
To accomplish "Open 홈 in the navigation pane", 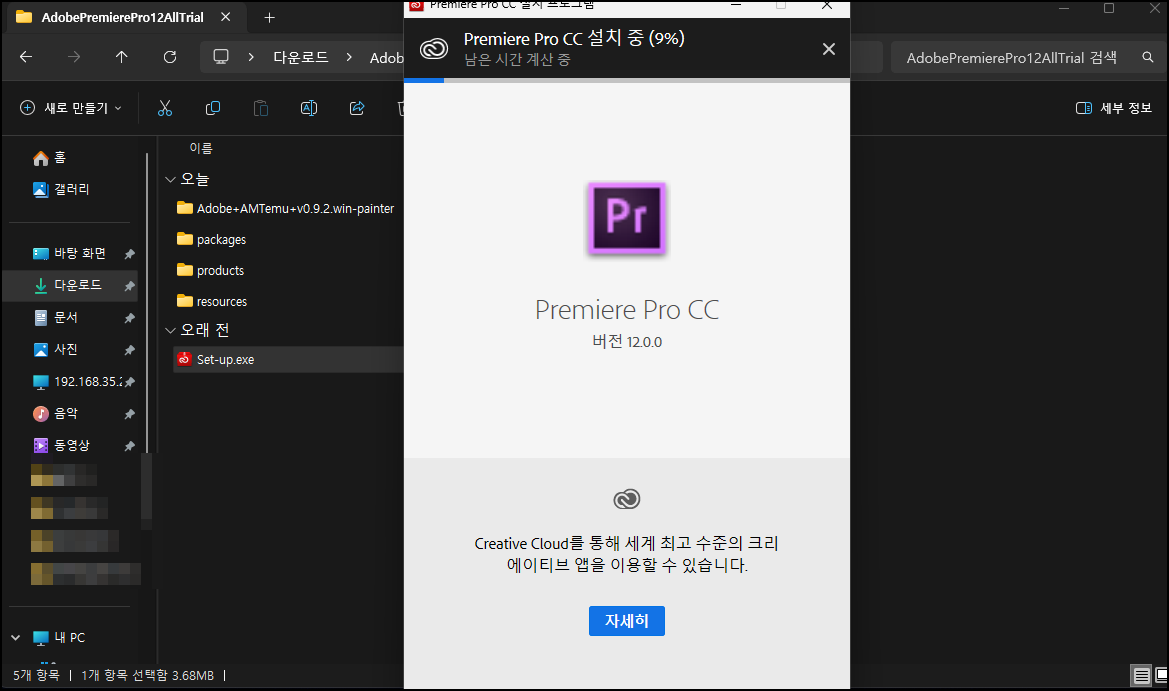I will (49, 158).
